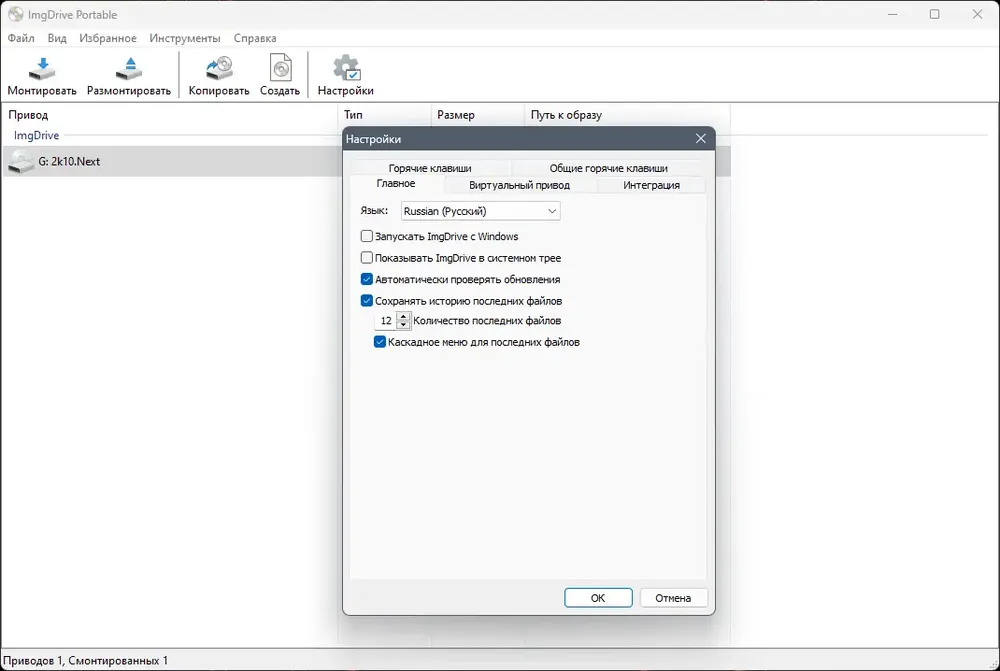
Task: Click the Создать image file icon
Action: click(x=280, y=69)
